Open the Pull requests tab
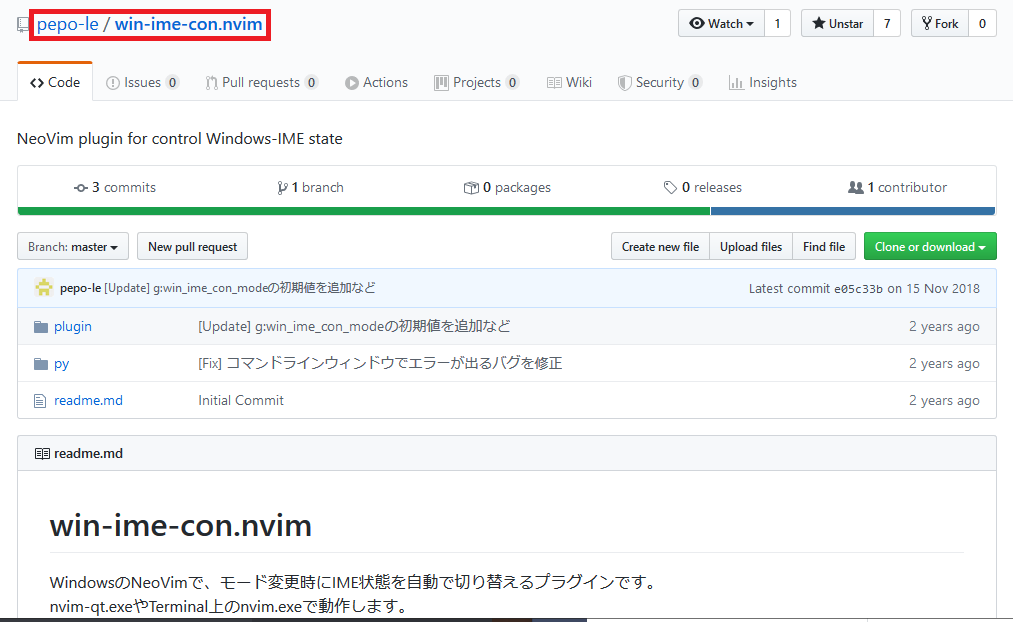 pyautogui.click(x=262, y=82)
